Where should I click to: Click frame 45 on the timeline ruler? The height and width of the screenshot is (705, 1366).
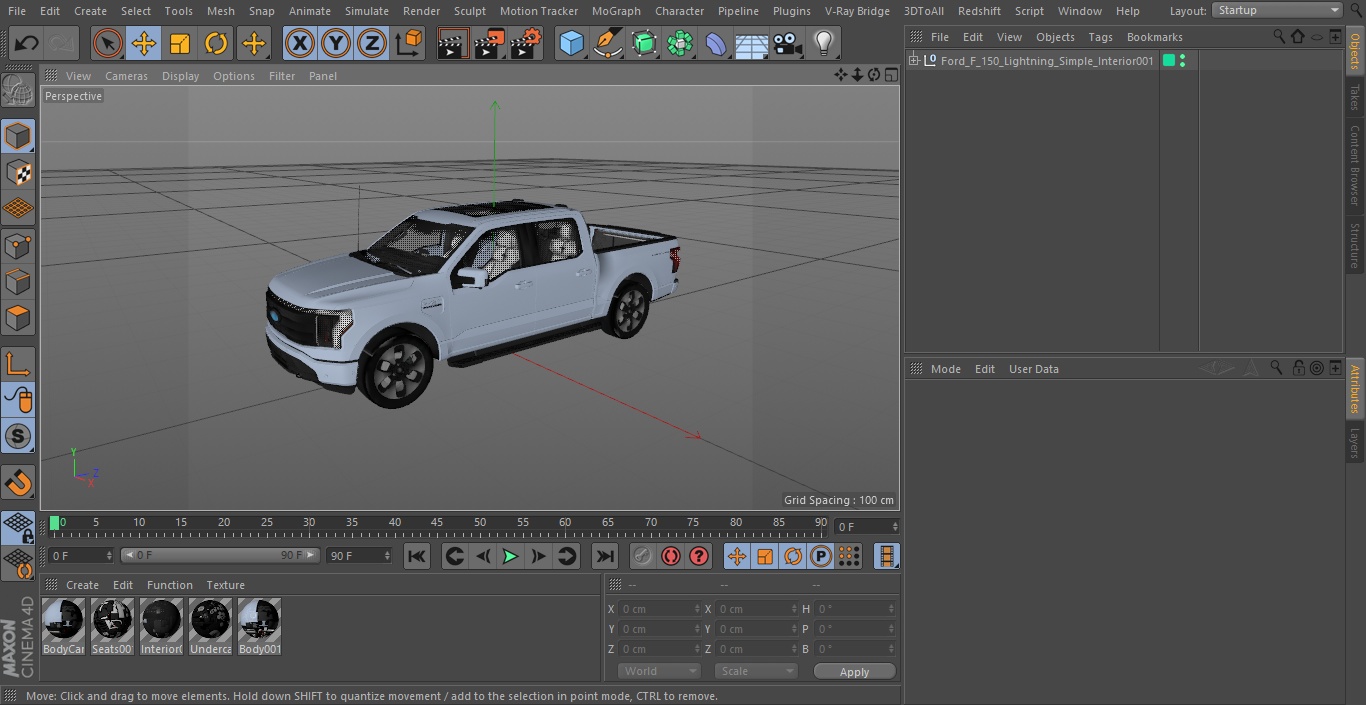(437, 522)
